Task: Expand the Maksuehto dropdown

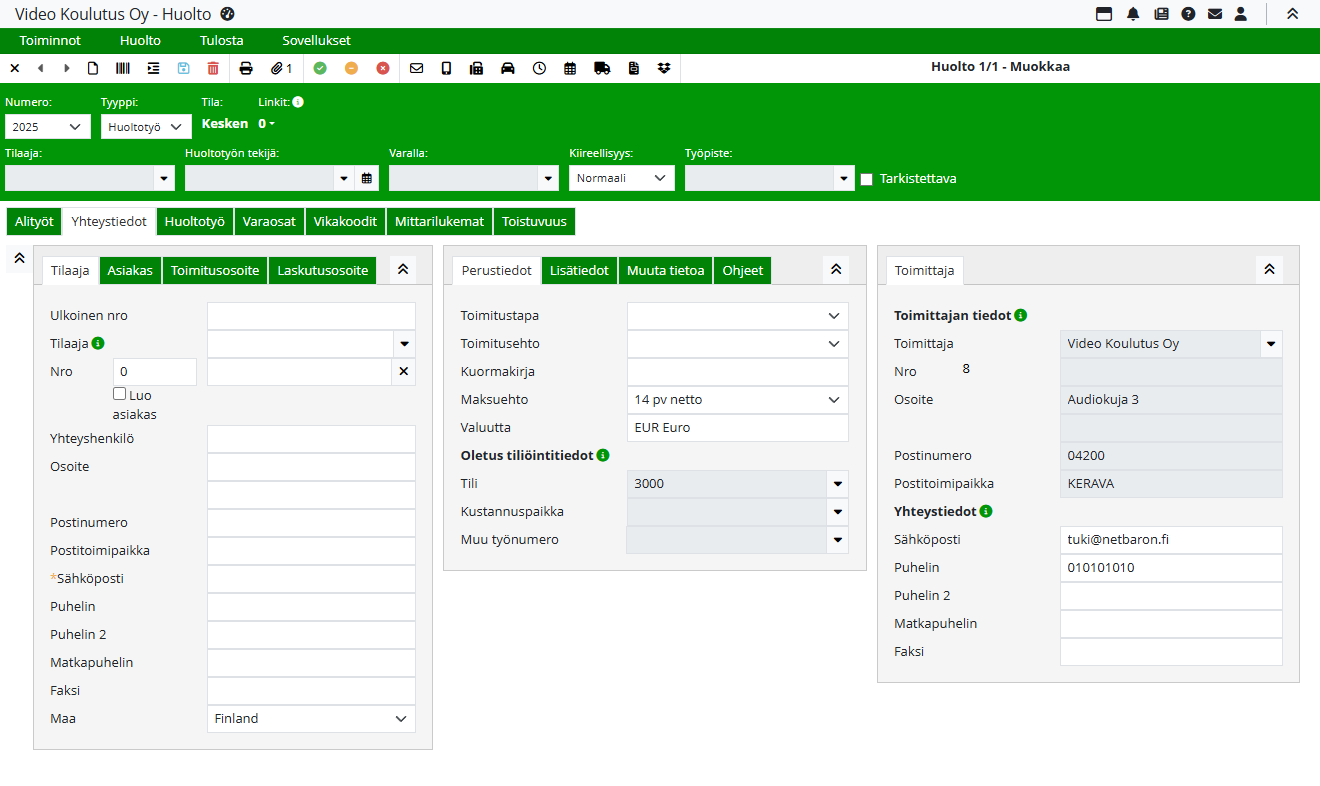Action: (x=737, y=400)
